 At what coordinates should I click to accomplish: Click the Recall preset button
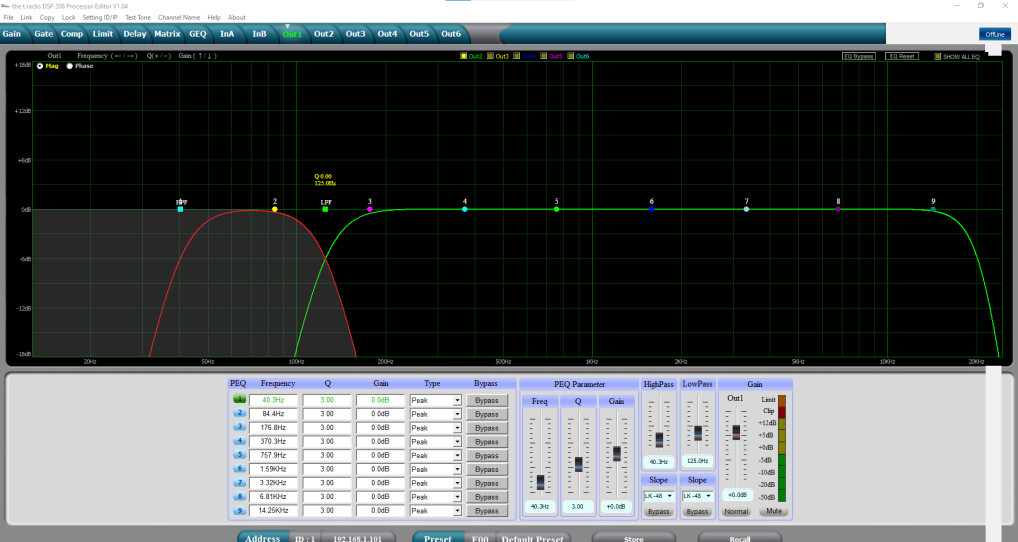739,538
